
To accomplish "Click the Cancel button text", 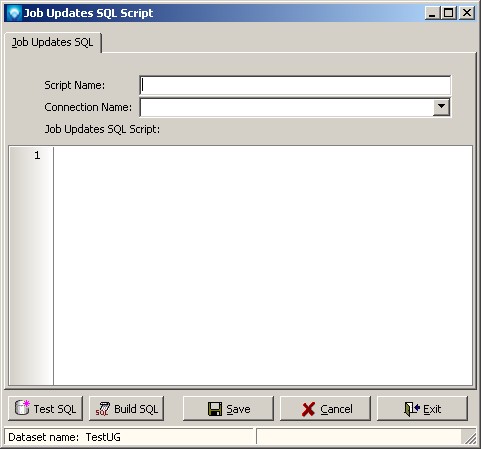I will 336,409.
